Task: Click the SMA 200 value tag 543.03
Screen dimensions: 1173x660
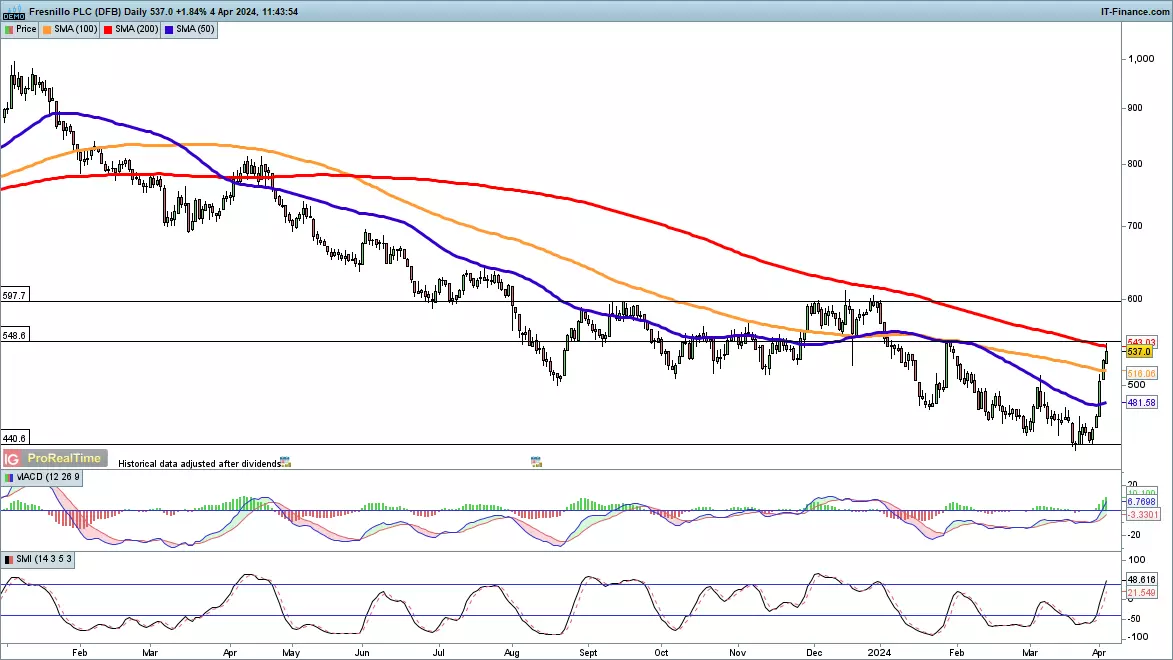Action: tap(1142, 342)
